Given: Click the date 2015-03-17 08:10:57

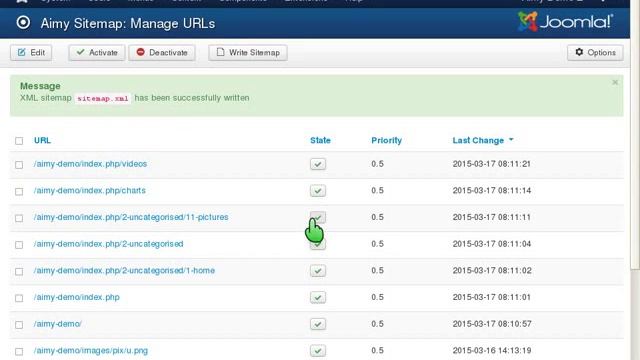Looking at the screenshot, I should pos(492,324).
